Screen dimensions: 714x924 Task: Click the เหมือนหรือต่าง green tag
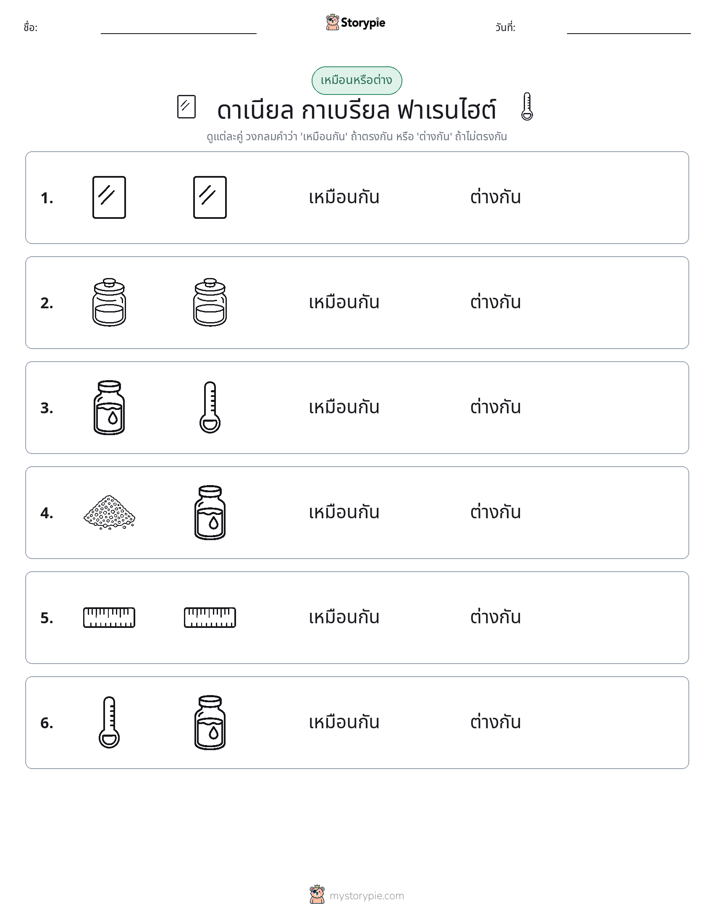(356, 80)
